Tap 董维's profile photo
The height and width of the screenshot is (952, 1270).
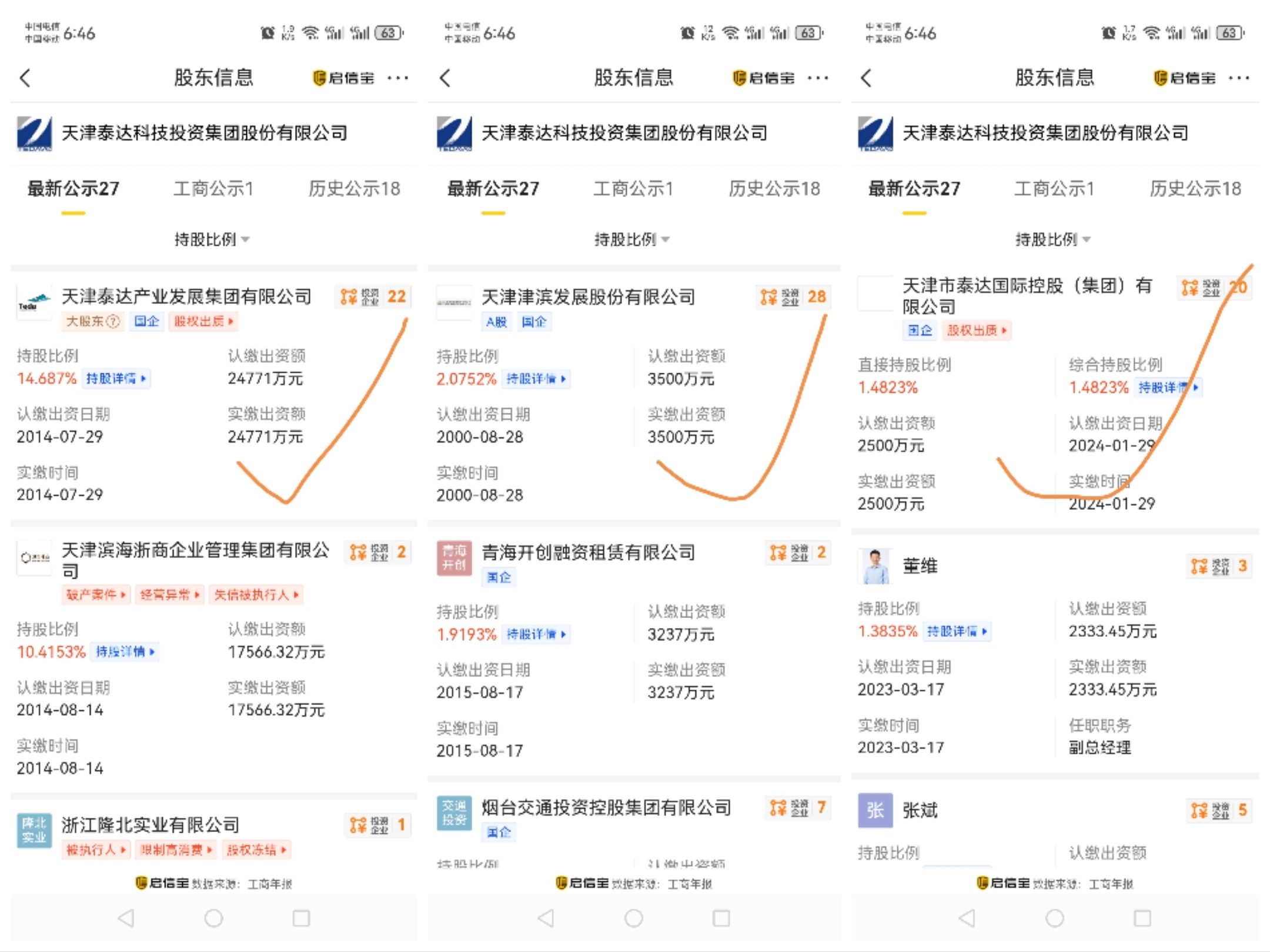tap(875, 566)
